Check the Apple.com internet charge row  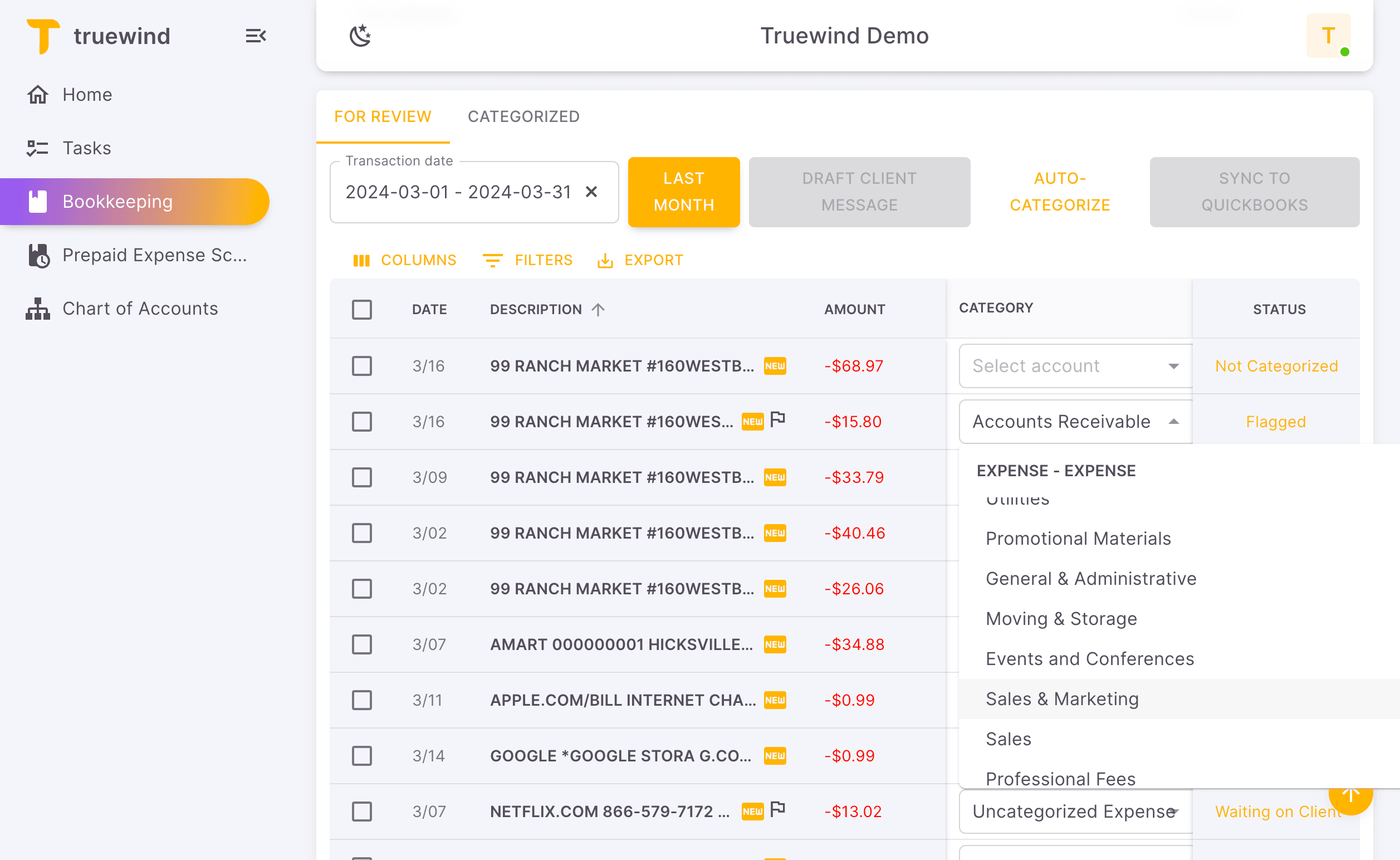point(361,700)
